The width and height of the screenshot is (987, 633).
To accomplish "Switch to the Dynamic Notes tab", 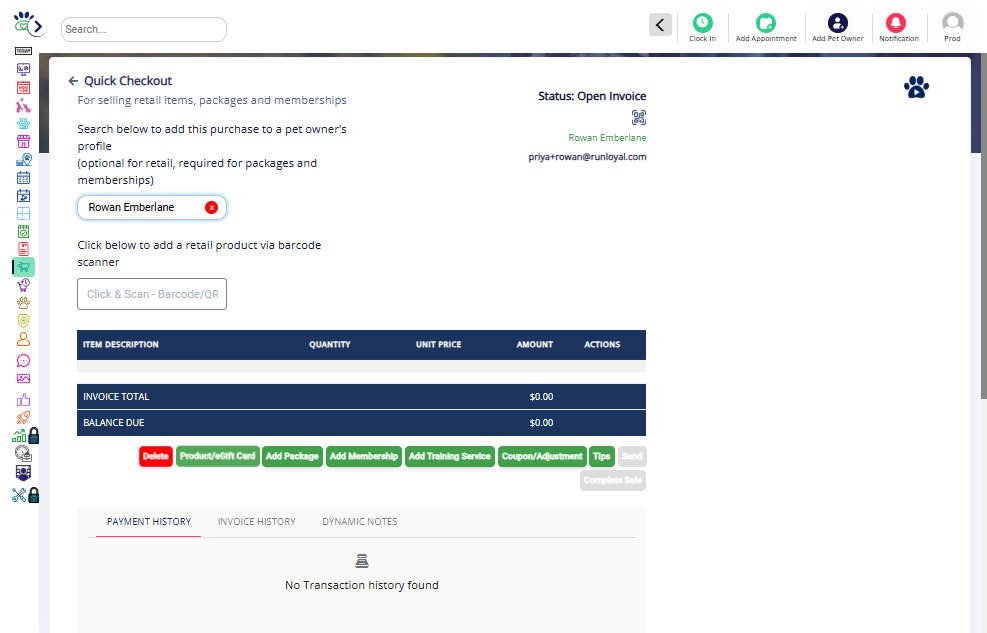I will pos(359,522).
